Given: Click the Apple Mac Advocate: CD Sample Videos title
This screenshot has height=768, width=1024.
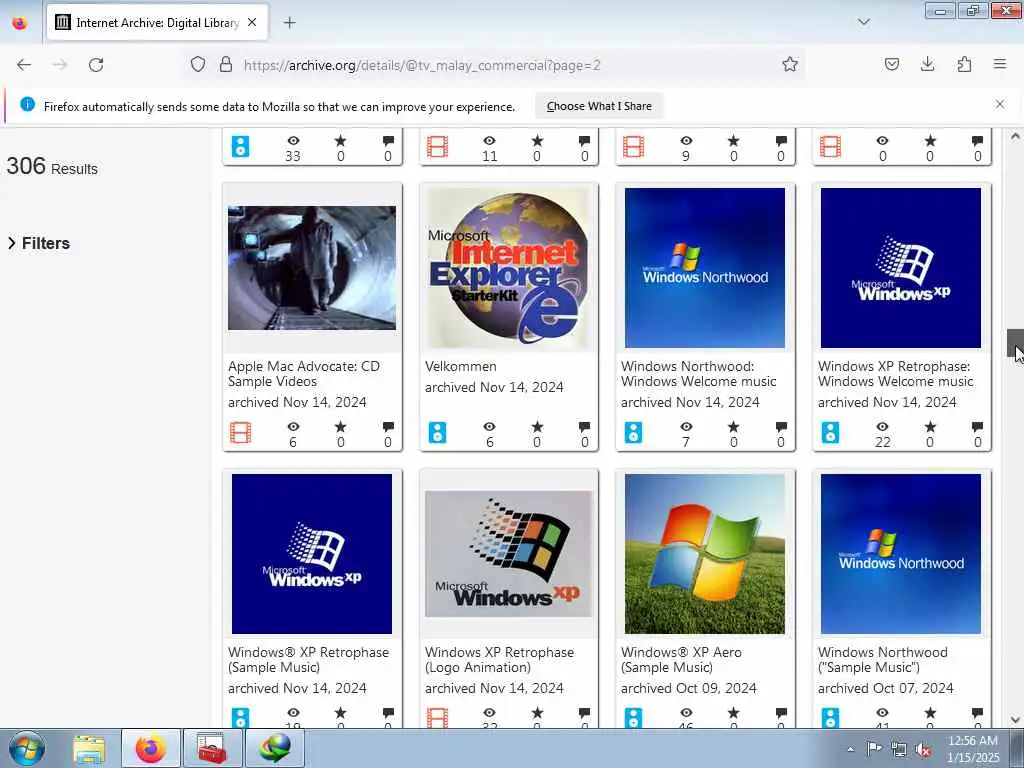Looking at the screenshot, I should 304,374.
